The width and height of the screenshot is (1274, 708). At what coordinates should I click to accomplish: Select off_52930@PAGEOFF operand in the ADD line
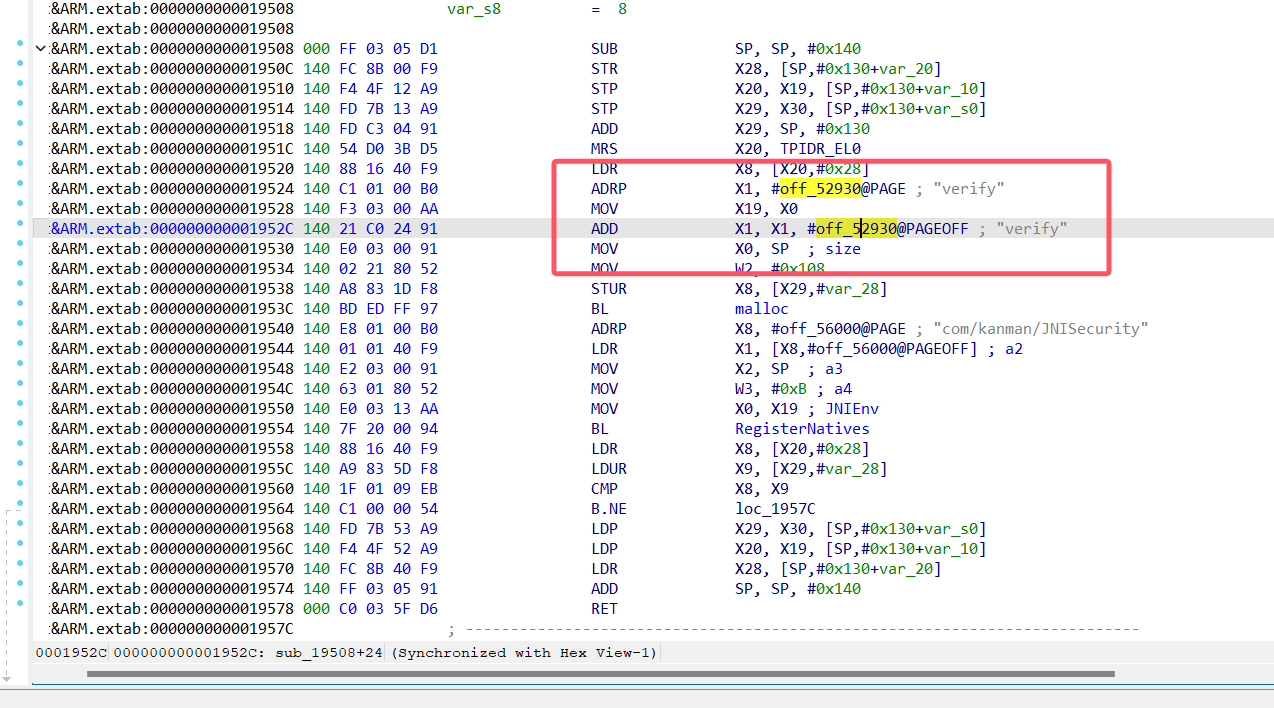point(890,229)
